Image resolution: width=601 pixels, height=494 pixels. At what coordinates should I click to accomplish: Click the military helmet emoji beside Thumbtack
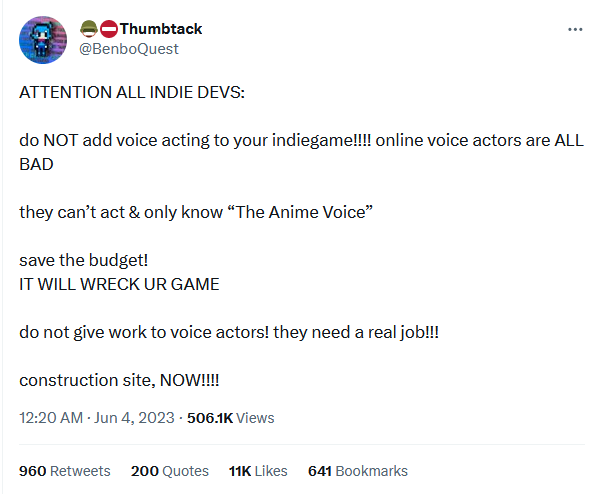88,28
